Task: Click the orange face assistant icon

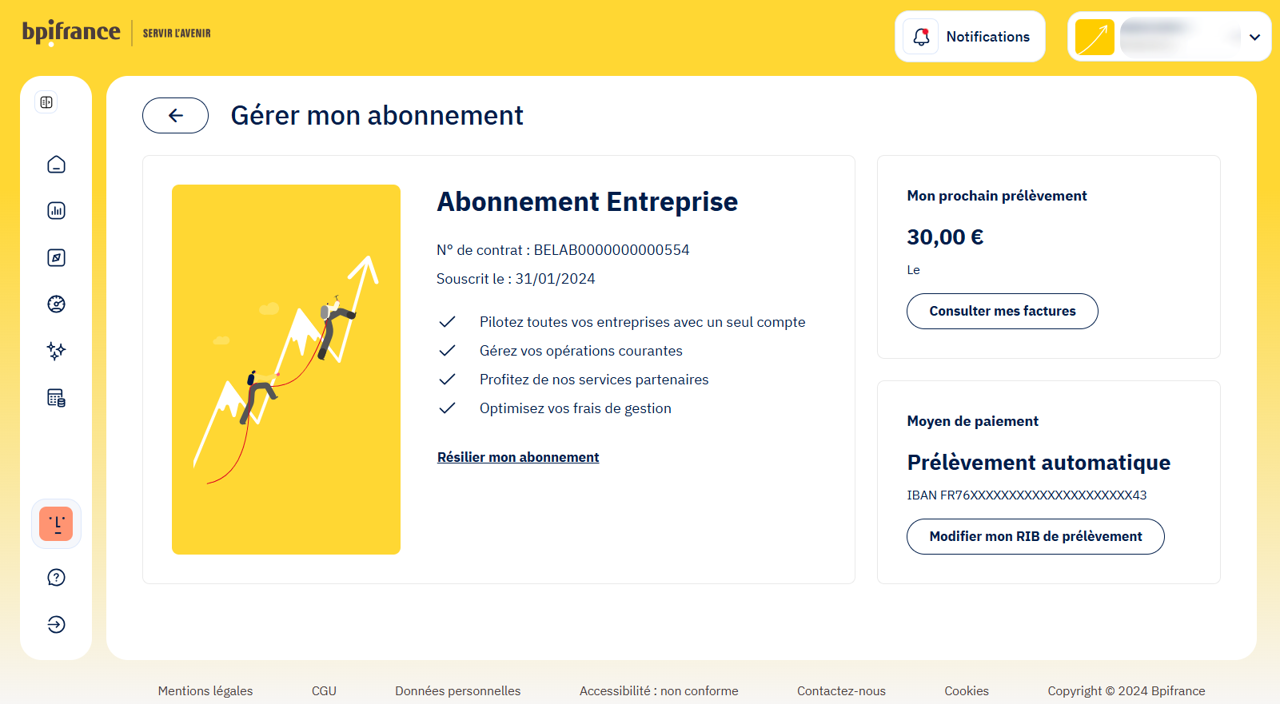Action: point(56,524)
